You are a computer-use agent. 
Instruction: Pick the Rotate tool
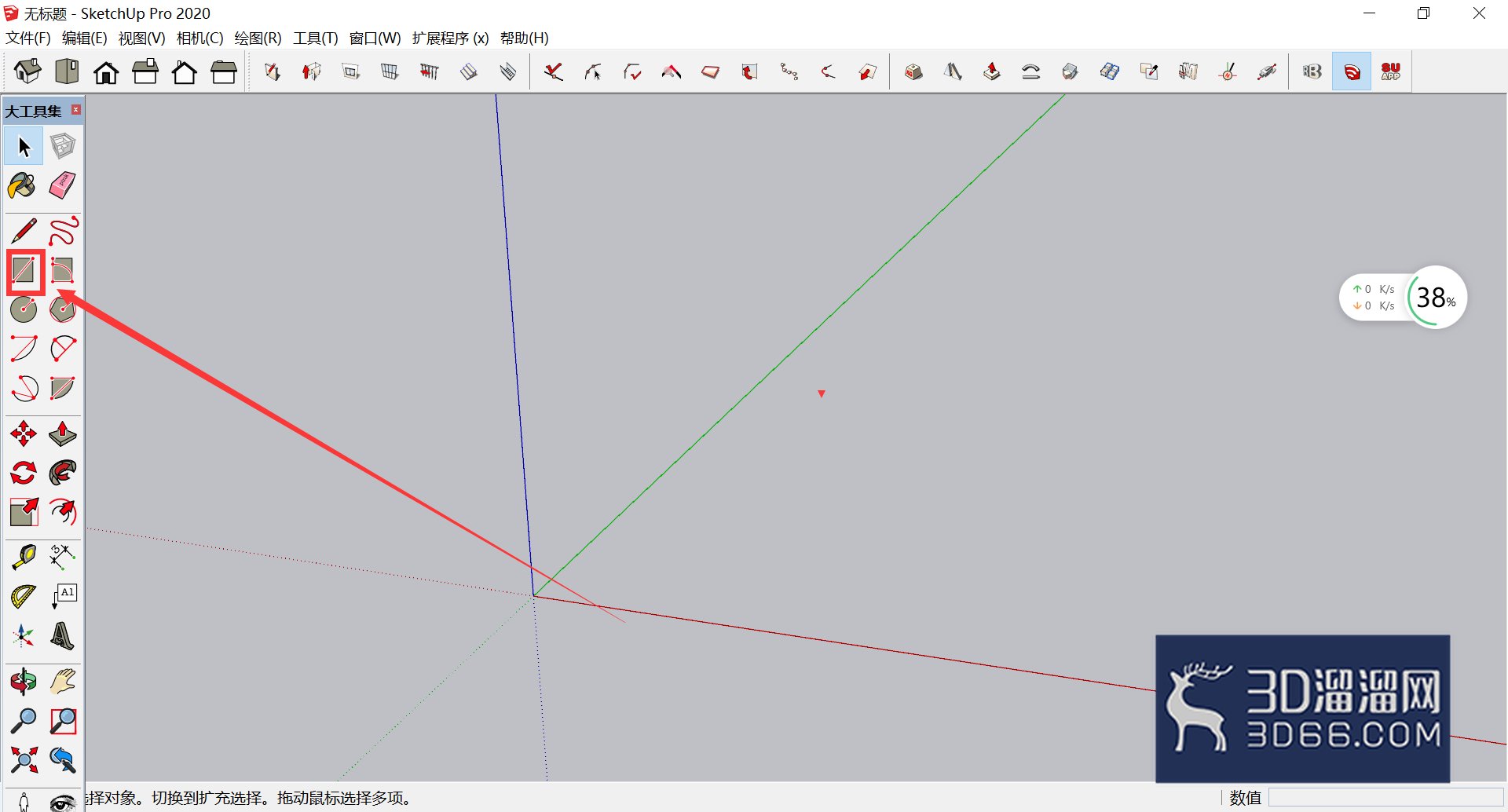(x=24, y=473)
